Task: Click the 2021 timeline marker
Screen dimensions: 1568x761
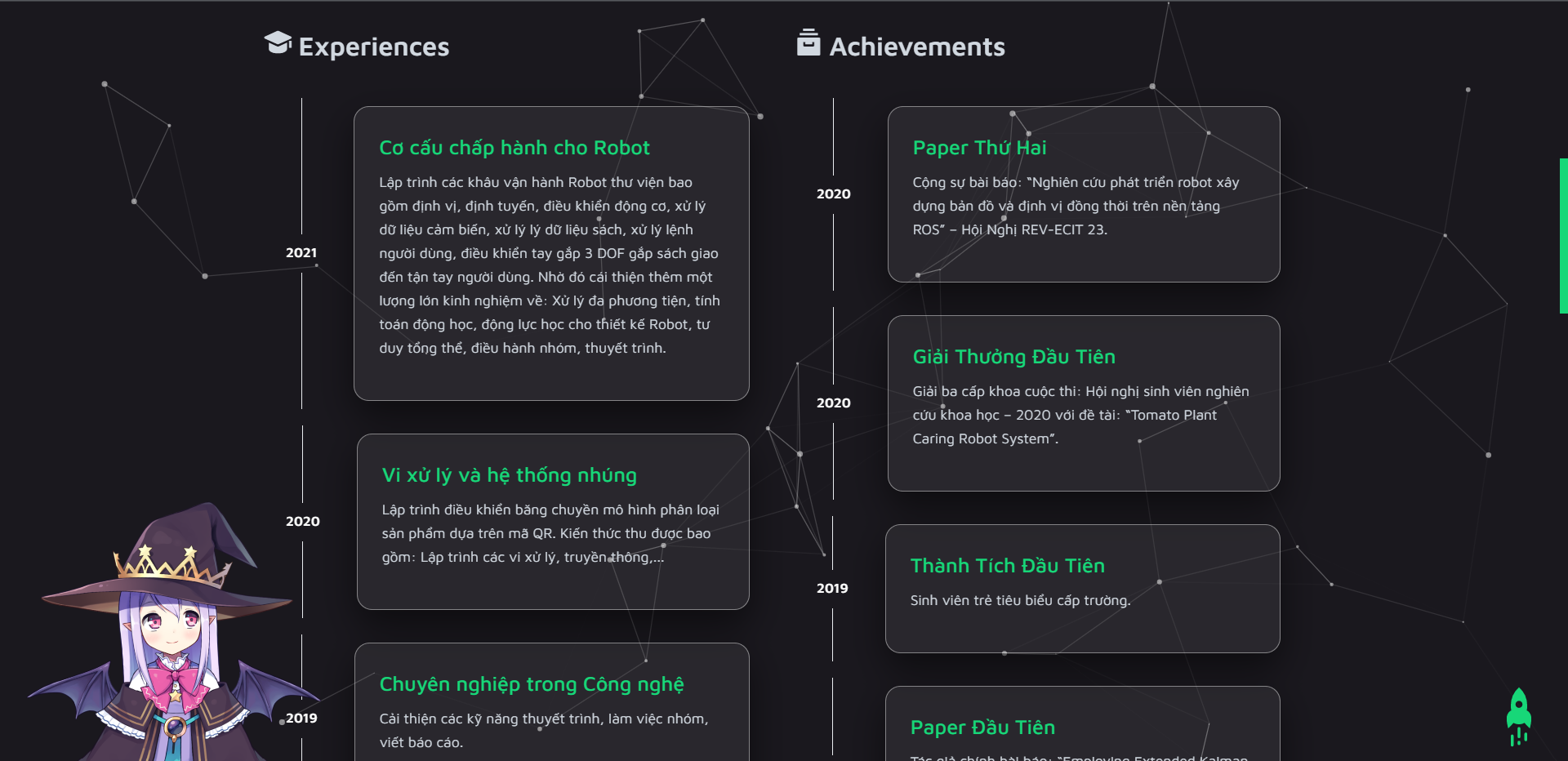Action: [x=301, y=253]
